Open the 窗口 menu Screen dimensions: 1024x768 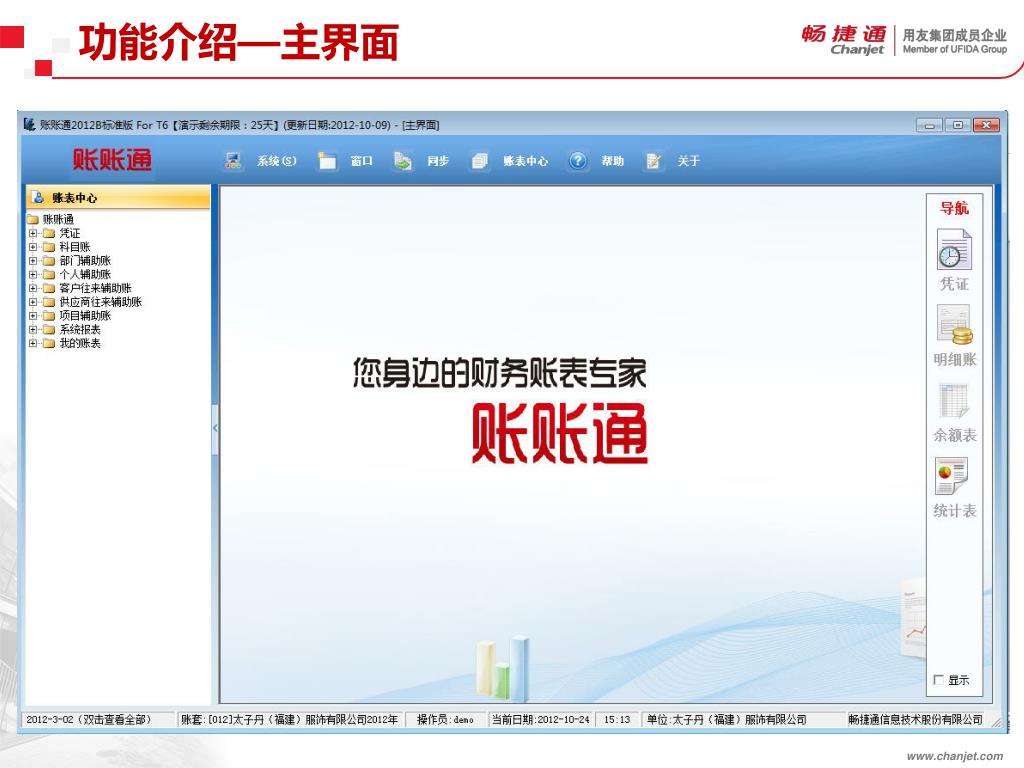pyautogui.click(x=361, y=161)
